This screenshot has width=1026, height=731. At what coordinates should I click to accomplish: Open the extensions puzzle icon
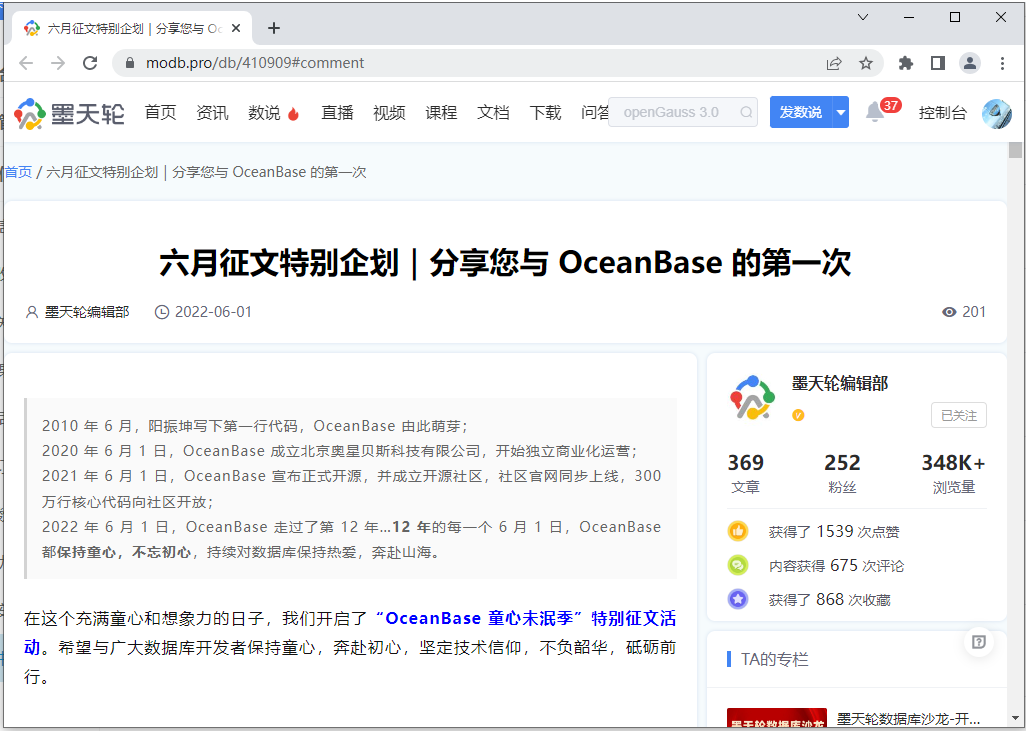point(906,63)
